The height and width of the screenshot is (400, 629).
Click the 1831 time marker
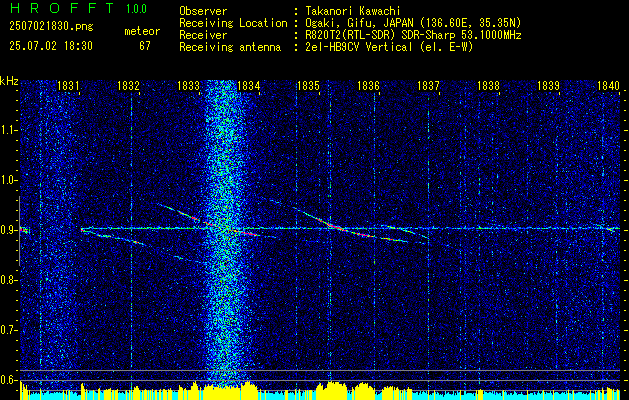click(x=68, y=85)
